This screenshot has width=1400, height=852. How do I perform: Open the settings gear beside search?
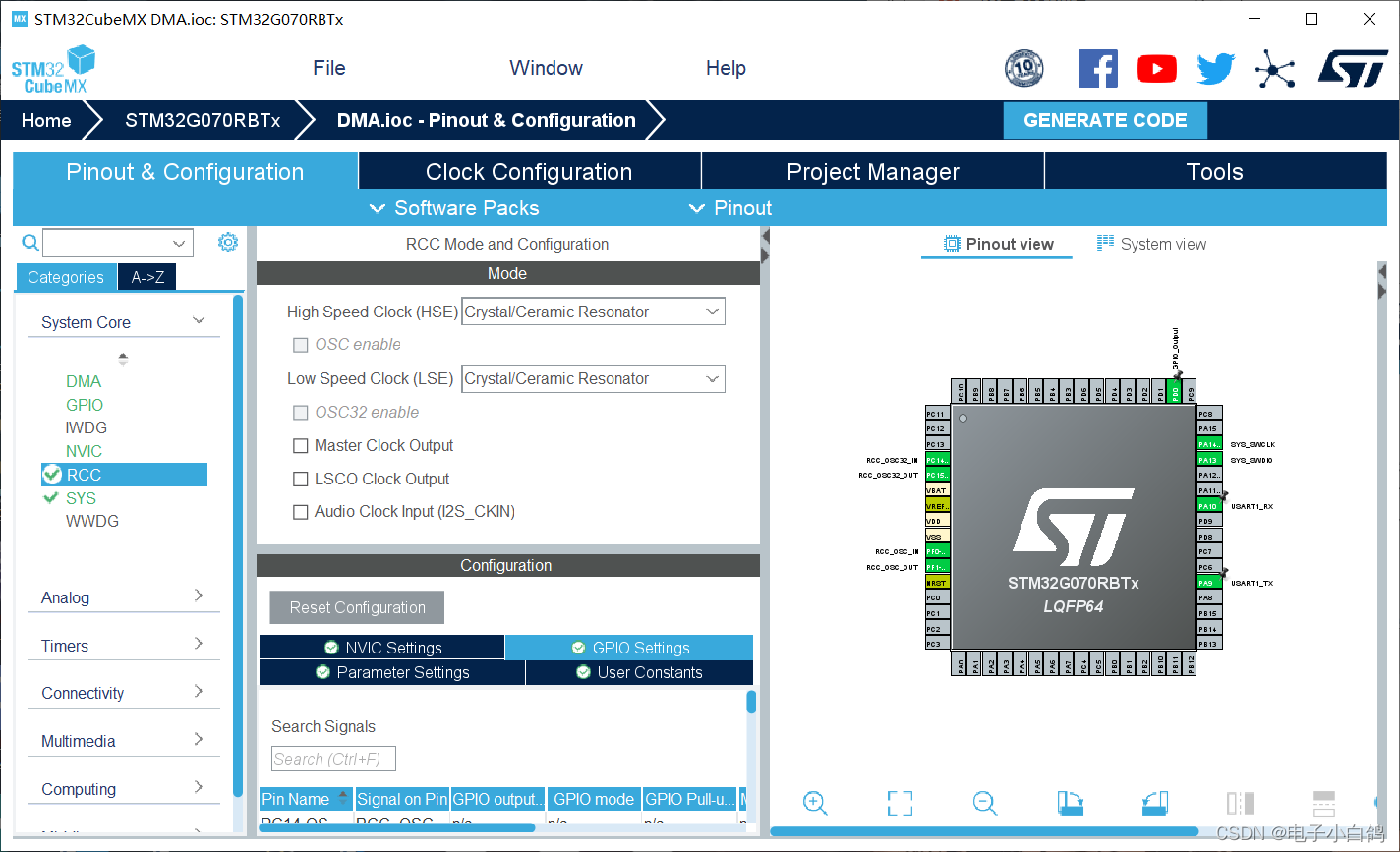tap(228, 242)
